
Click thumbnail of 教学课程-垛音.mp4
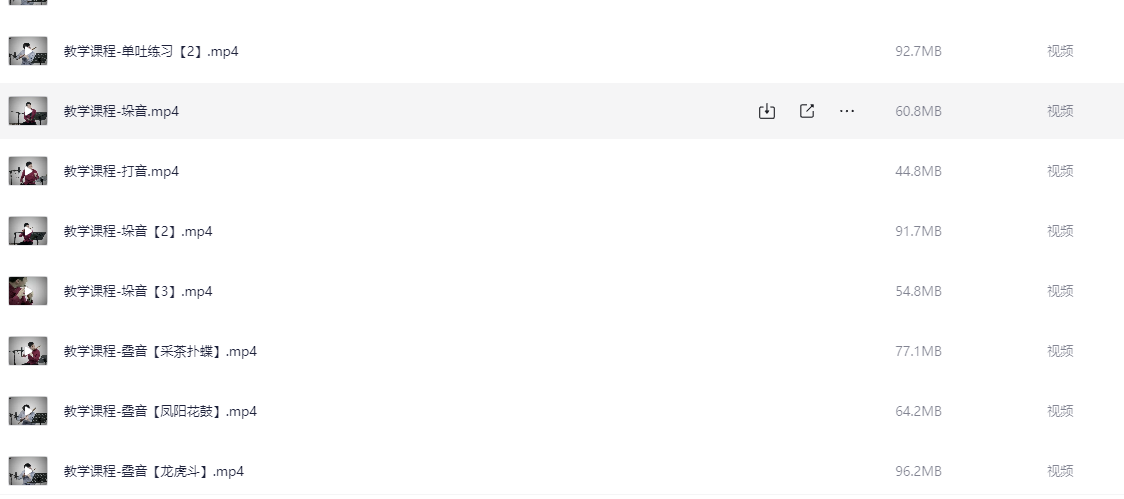[28, 111]
